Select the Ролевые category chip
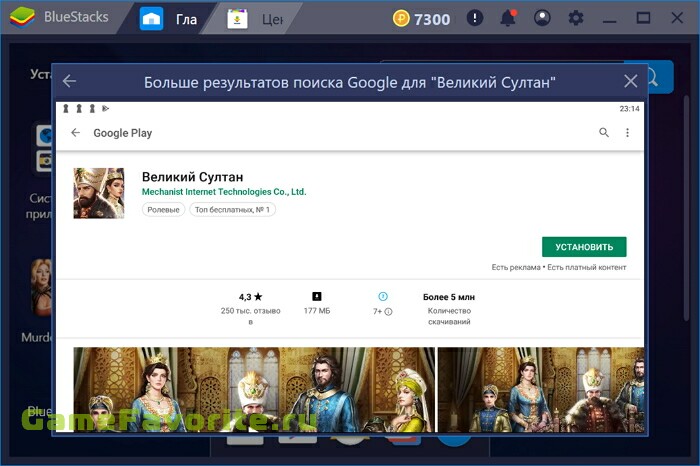Image resolution: width=700 pixels, height=466 pixels. [163, 209]
